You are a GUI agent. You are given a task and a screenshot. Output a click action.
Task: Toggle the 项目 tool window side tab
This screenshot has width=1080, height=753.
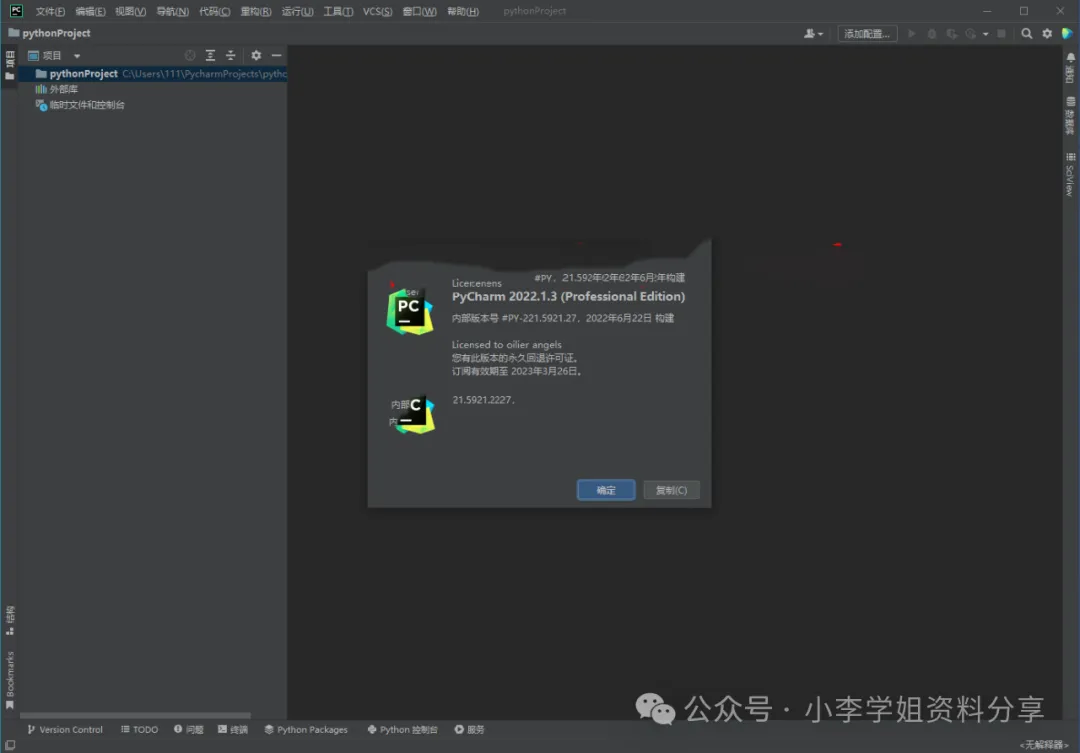[10, 65]
